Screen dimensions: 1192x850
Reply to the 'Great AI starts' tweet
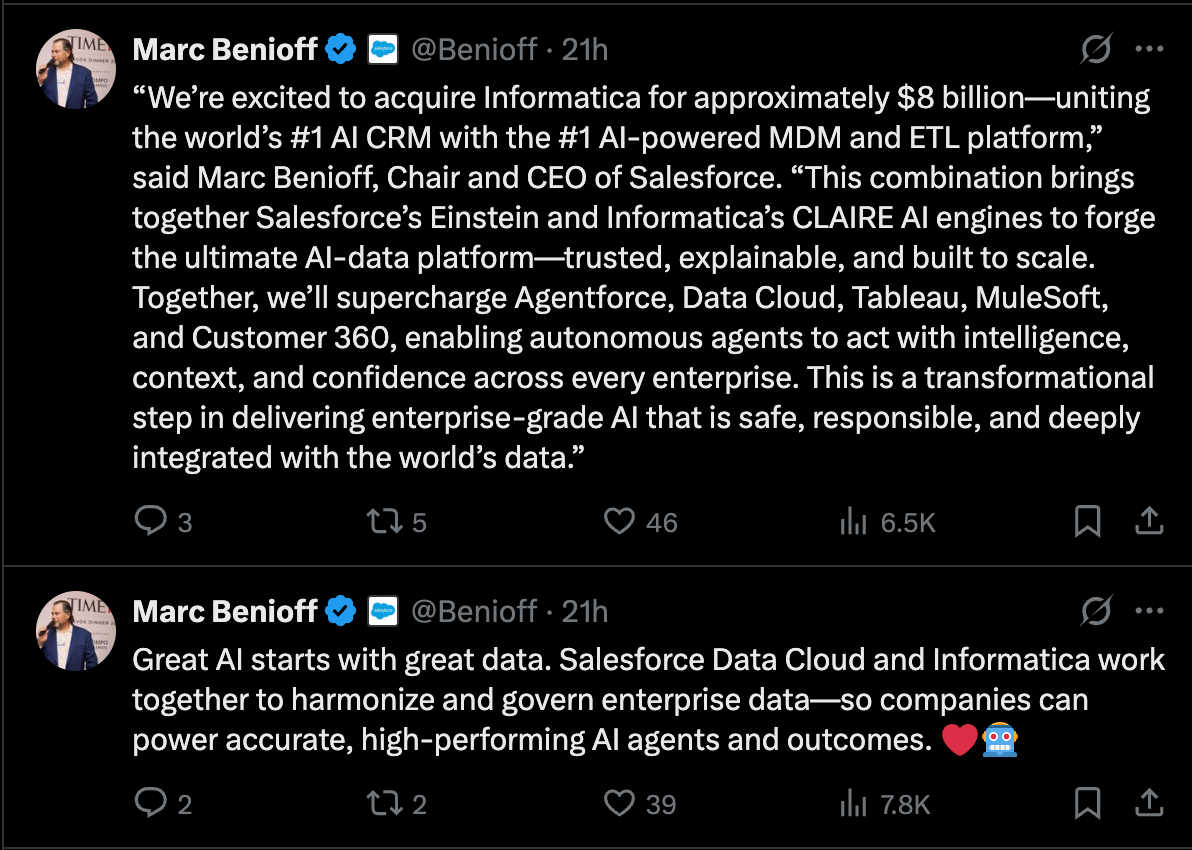tap(150, 803)
